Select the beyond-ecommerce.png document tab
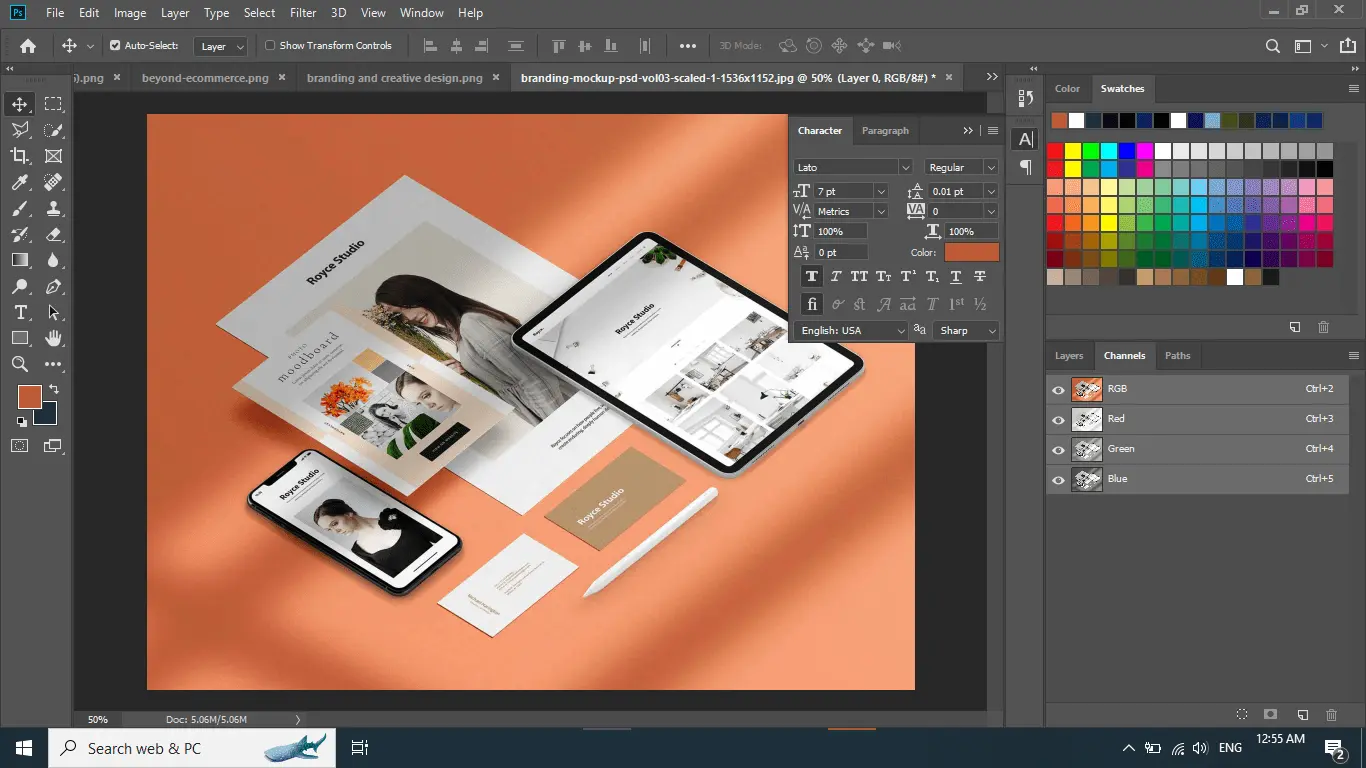 click(203, 76)
